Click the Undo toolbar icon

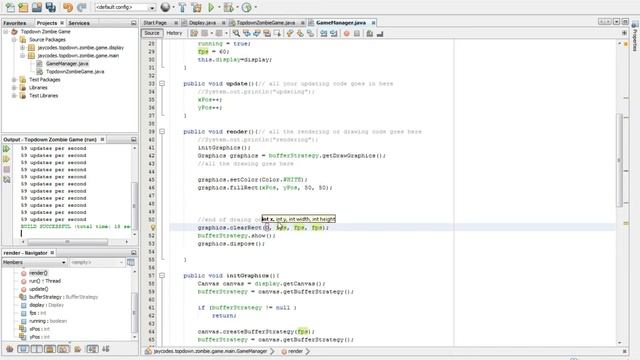68,7
